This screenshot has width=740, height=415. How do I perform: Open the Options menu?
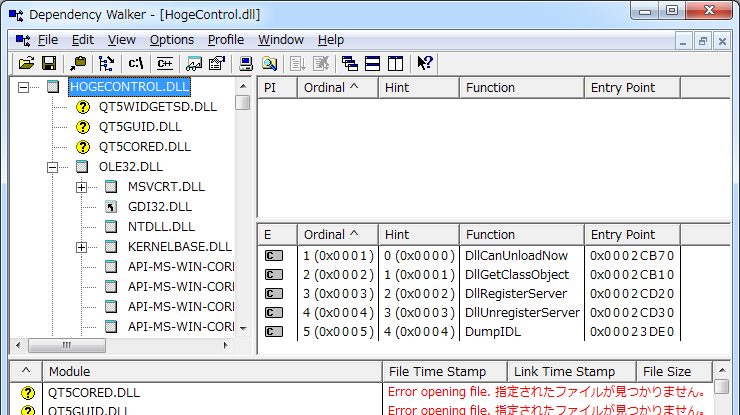(172, 40)
